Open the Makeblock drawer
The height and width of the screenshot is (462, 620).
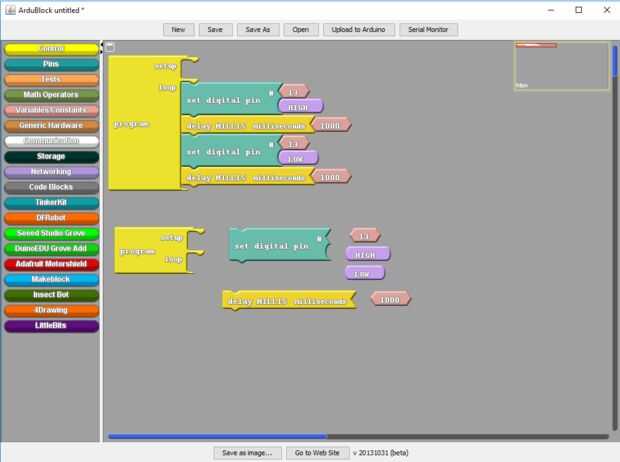pyautogui.click(x=51, y=280)
